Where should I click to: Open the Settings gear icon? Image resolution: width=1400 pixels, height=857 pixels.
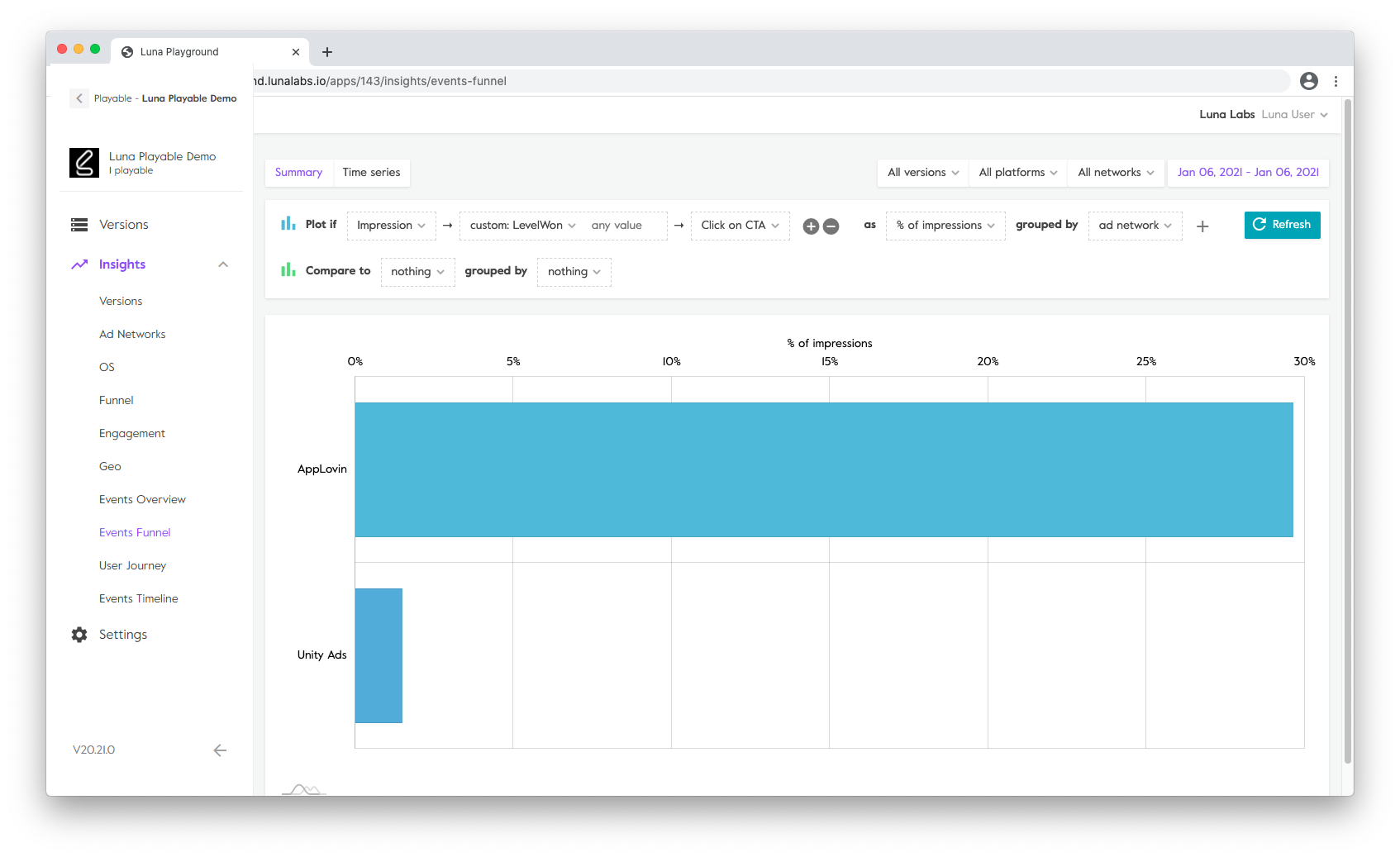click(x=79, y=635)
